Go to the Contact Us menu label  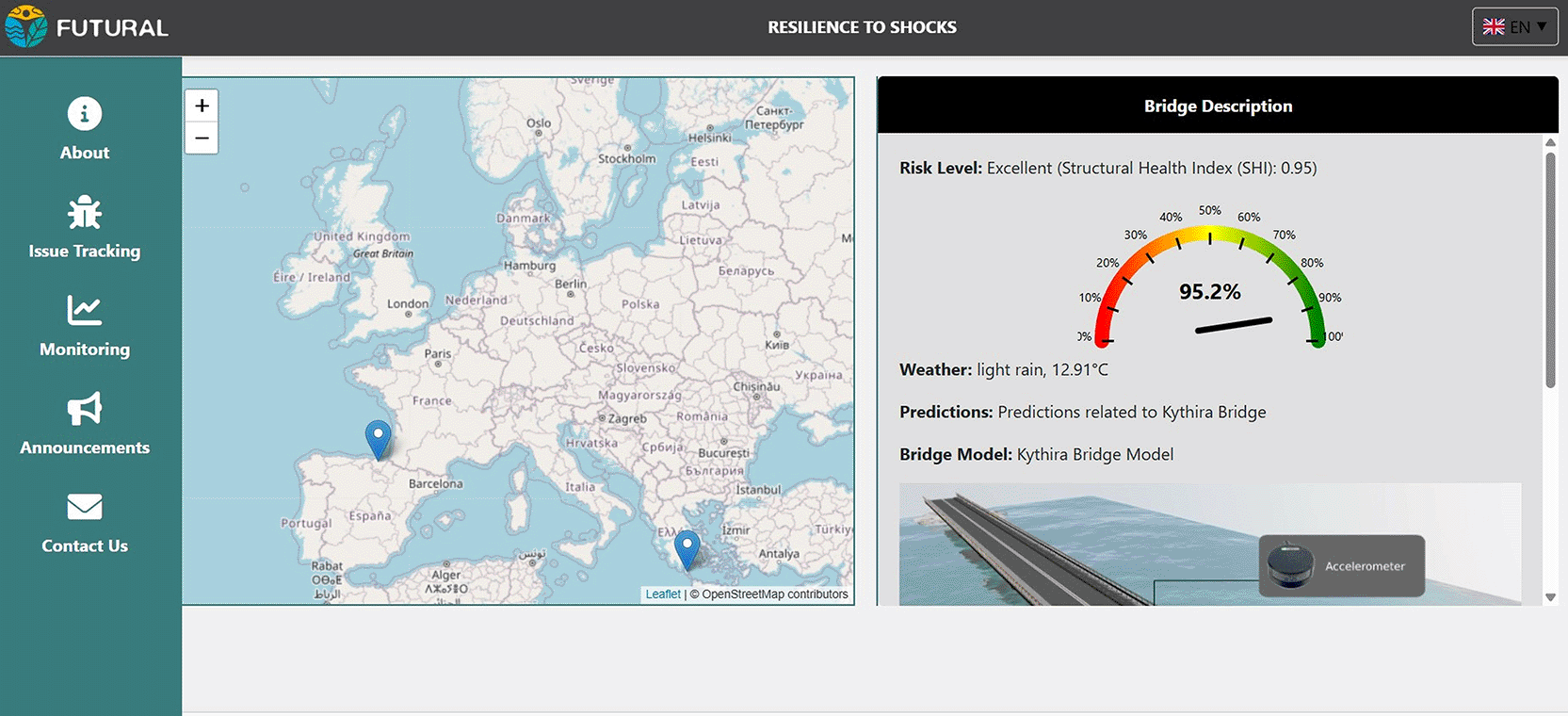pyautogui.click(x=85, y=545)
